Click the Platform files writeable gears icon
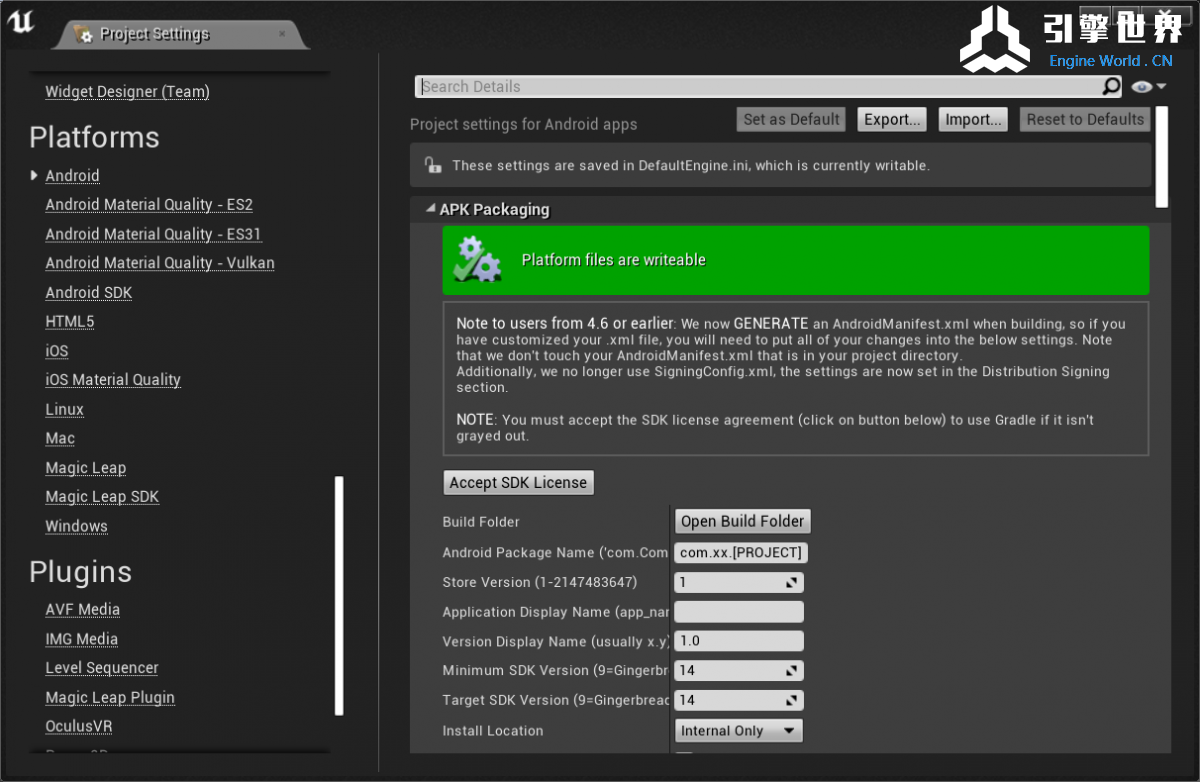Viewport: 1200px width, 782px height. (x=477, y=260)
